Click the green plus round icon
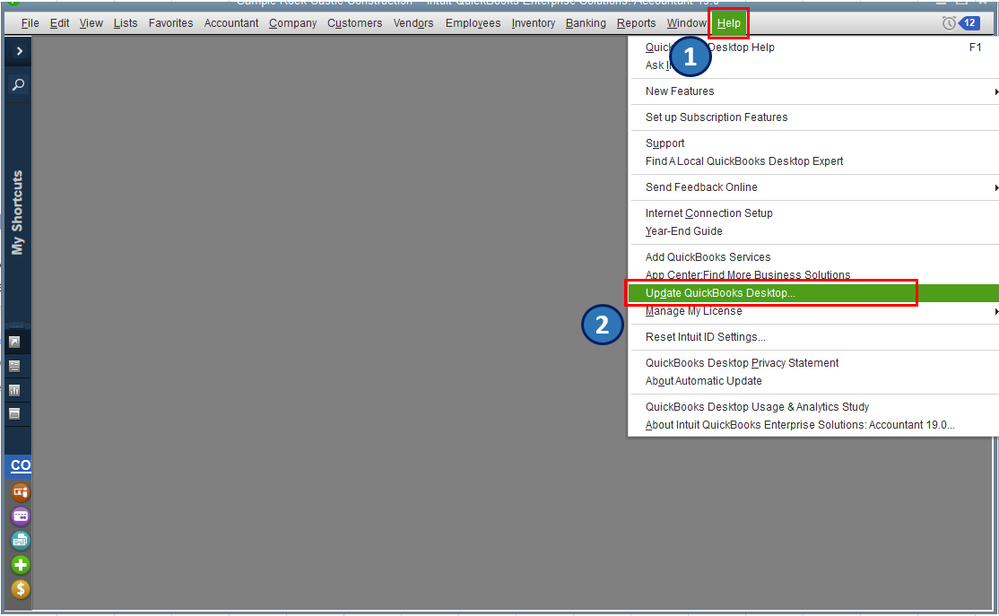 [20, 564]
